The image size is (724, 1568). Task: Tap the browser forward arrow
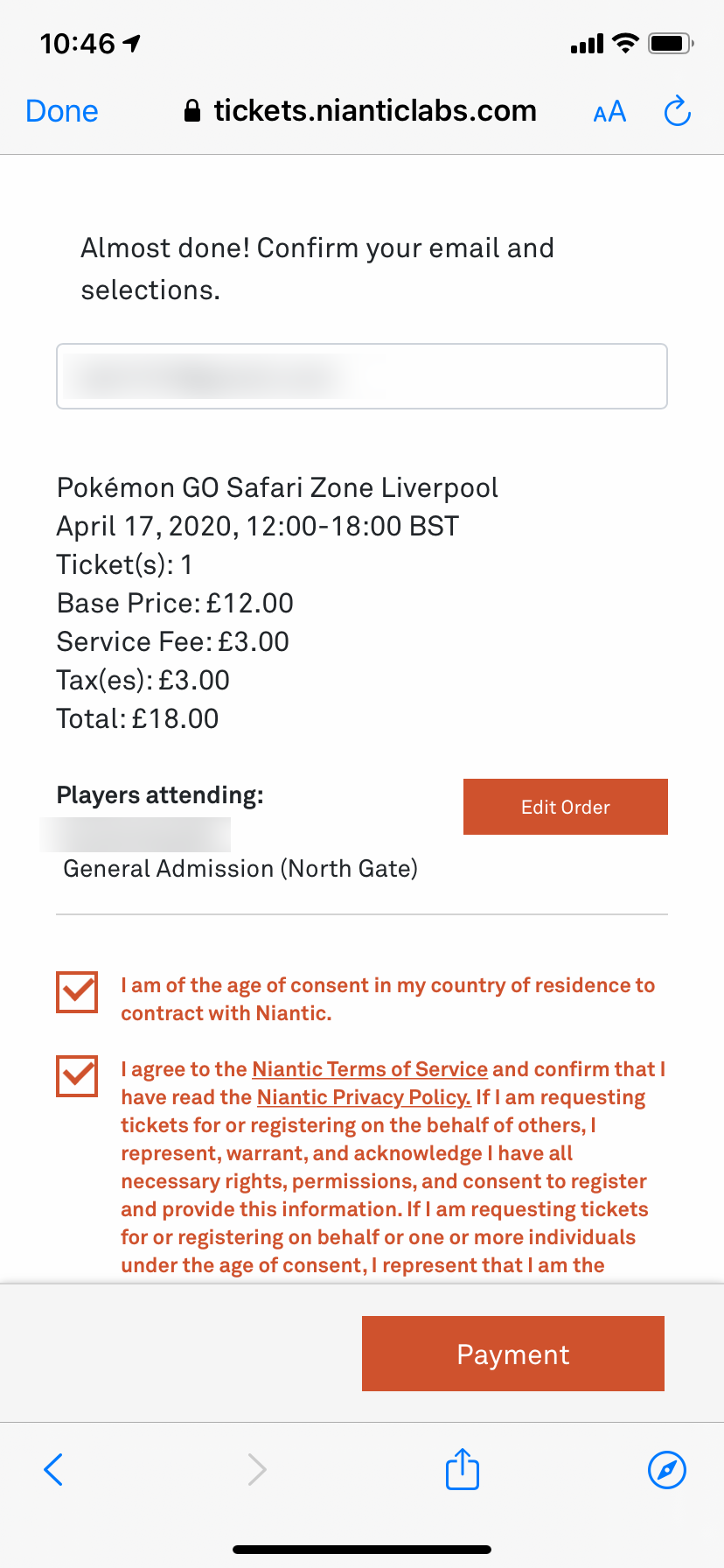tap(256, 1469)
